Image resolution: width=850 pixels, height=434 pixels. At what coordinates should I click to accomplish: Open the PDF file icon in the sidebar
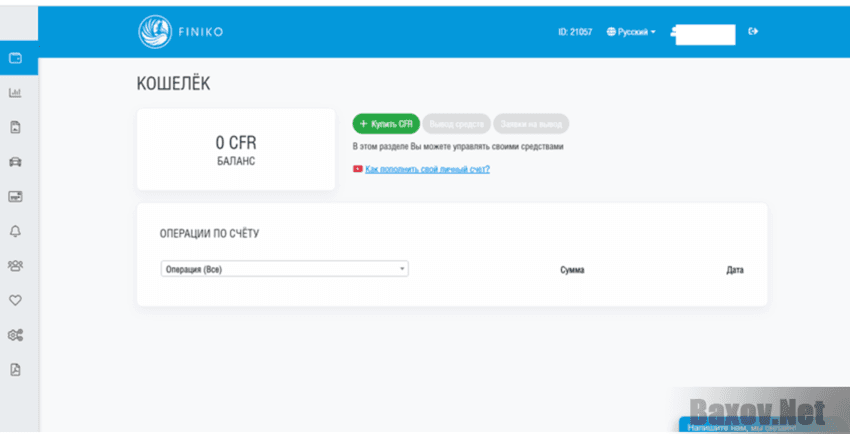(15, 369)
